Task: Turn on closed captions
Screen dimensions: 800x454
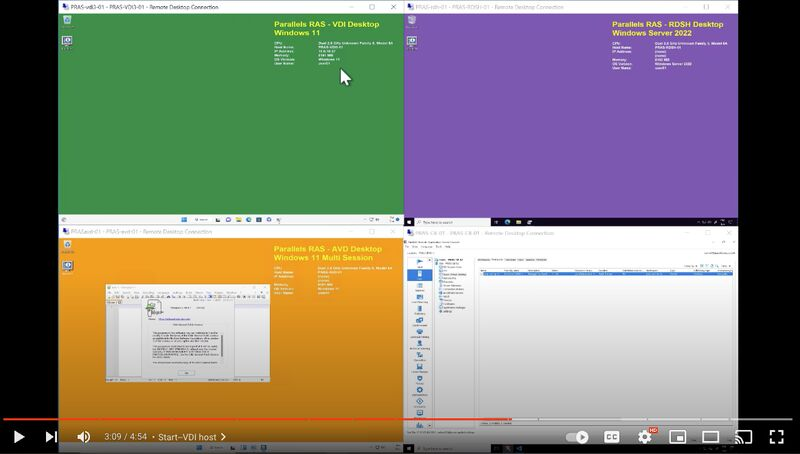Action: coord(611,437)
